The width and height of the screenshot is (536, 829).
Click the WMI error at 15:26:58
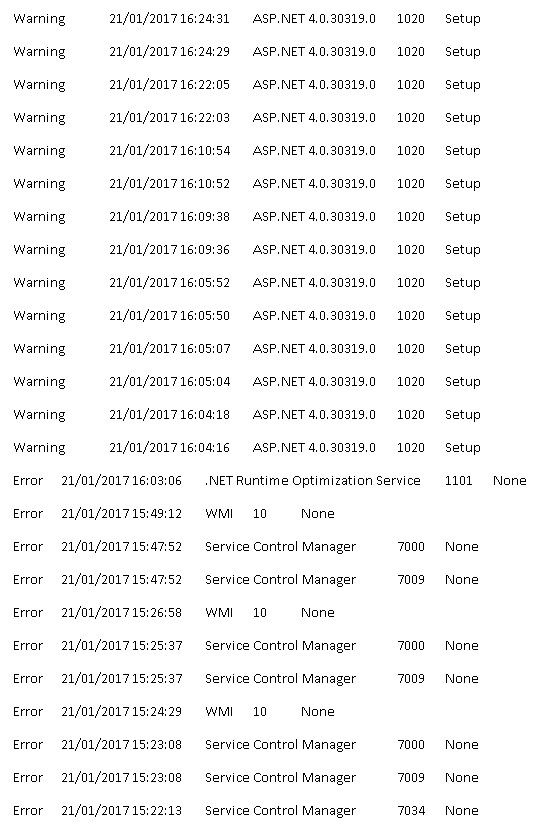click(174, 612)
